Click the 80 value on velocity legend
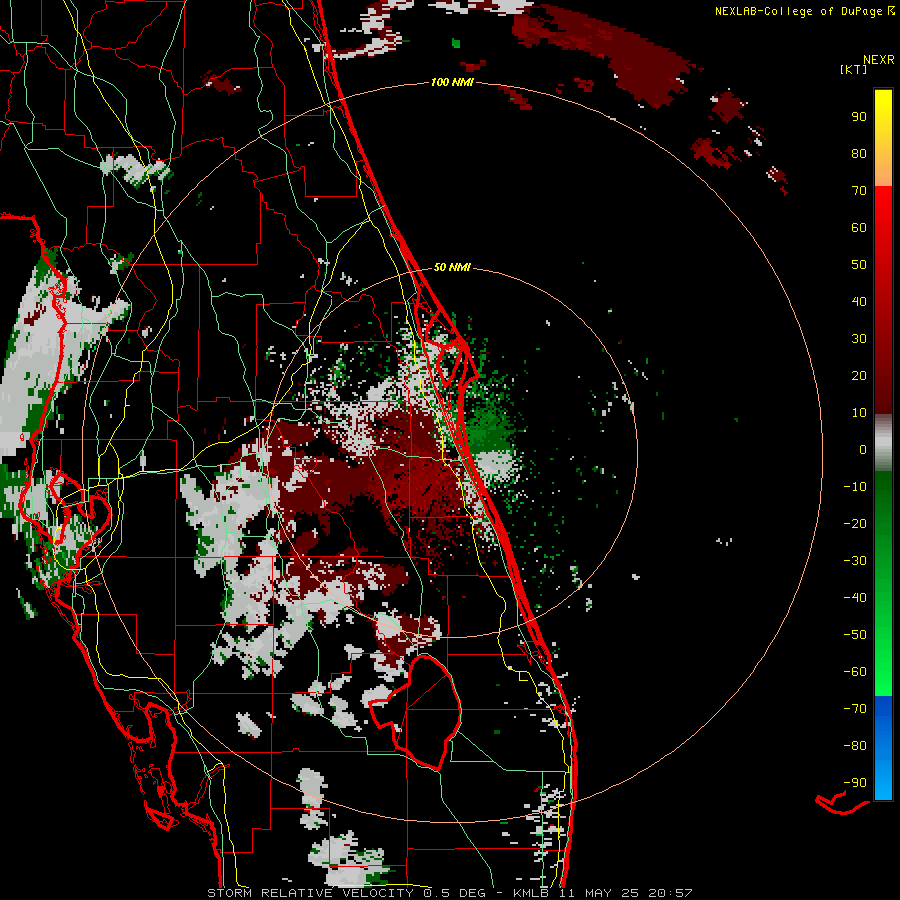Viewport: 900px width, 900px height. tap(859, 154)
